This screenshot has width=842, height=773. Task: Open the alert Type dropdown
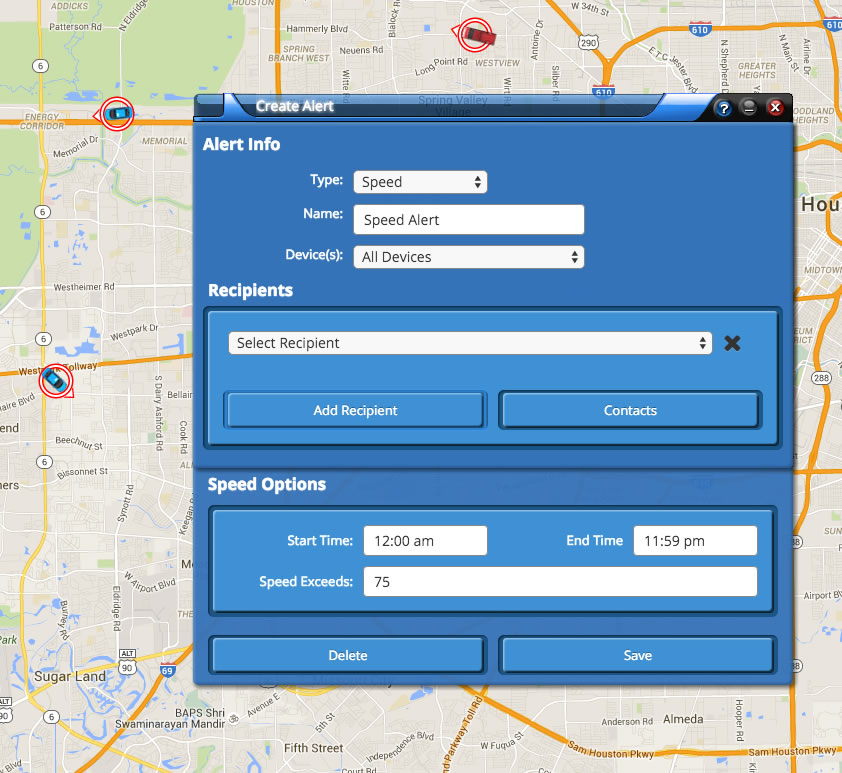(420, 182)
